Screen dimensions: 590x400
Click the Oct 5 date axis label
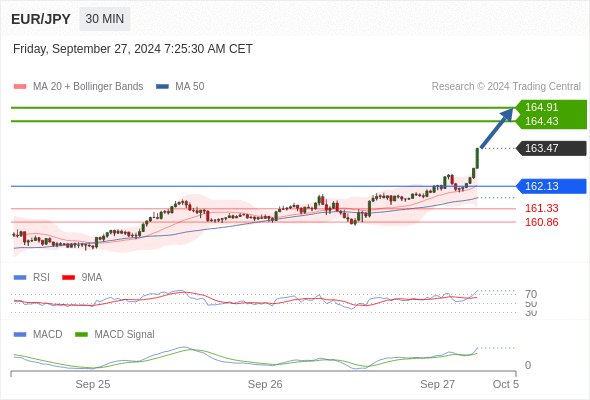(506, 384)
